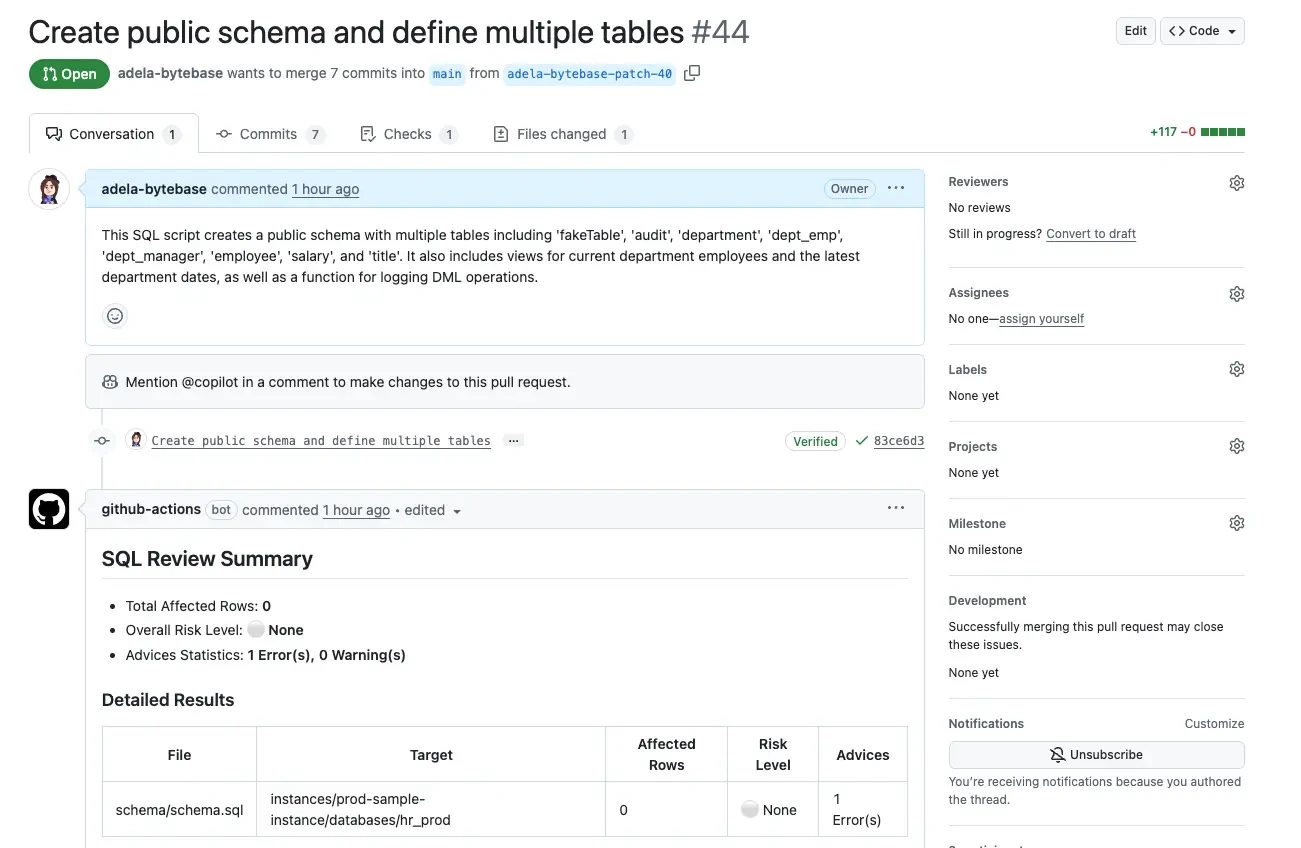
Task: Open options menu on github-actions comment
Action: [895, 509]
